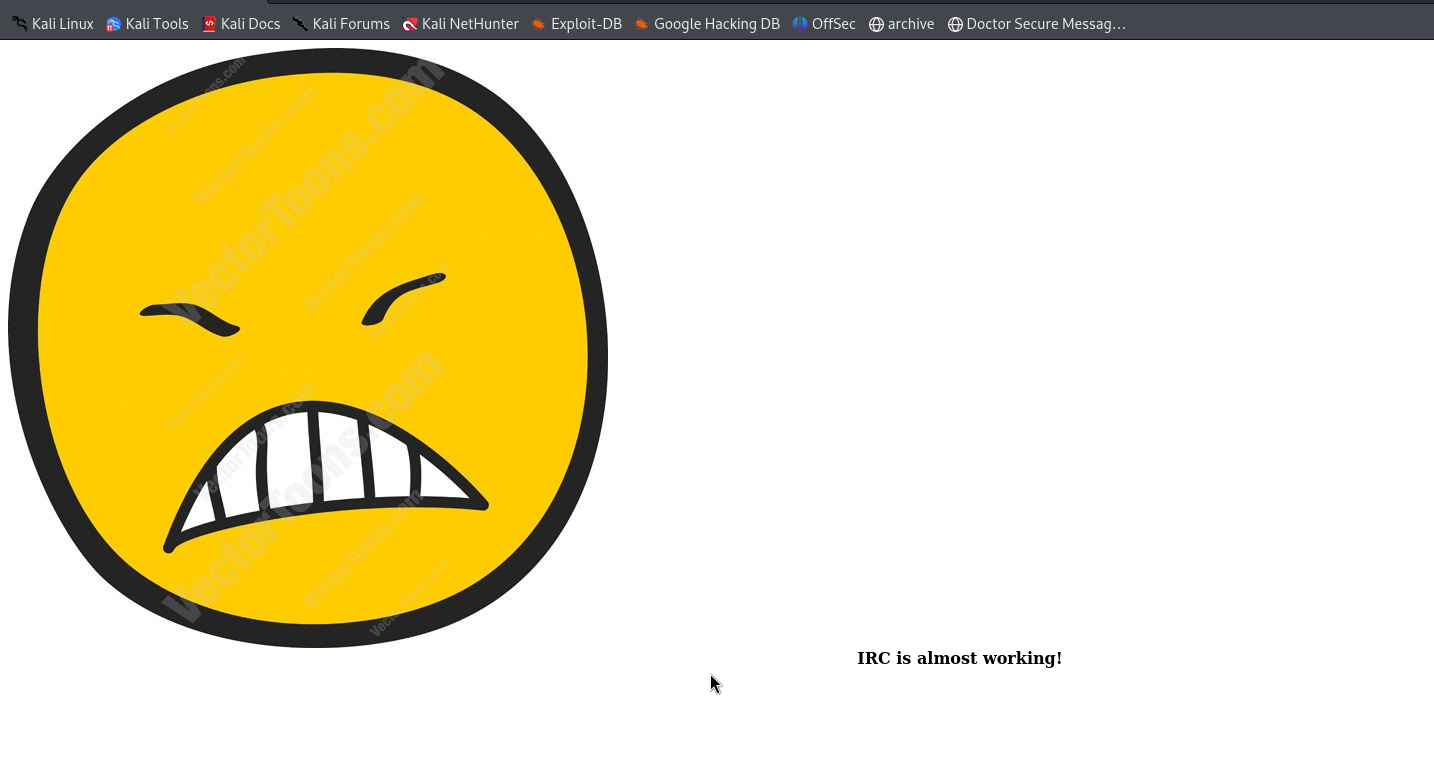The height and width of the screenshot is (757, 1434).
Task: Click the globe icon beside archive bookmark
Action: point(876,24)
